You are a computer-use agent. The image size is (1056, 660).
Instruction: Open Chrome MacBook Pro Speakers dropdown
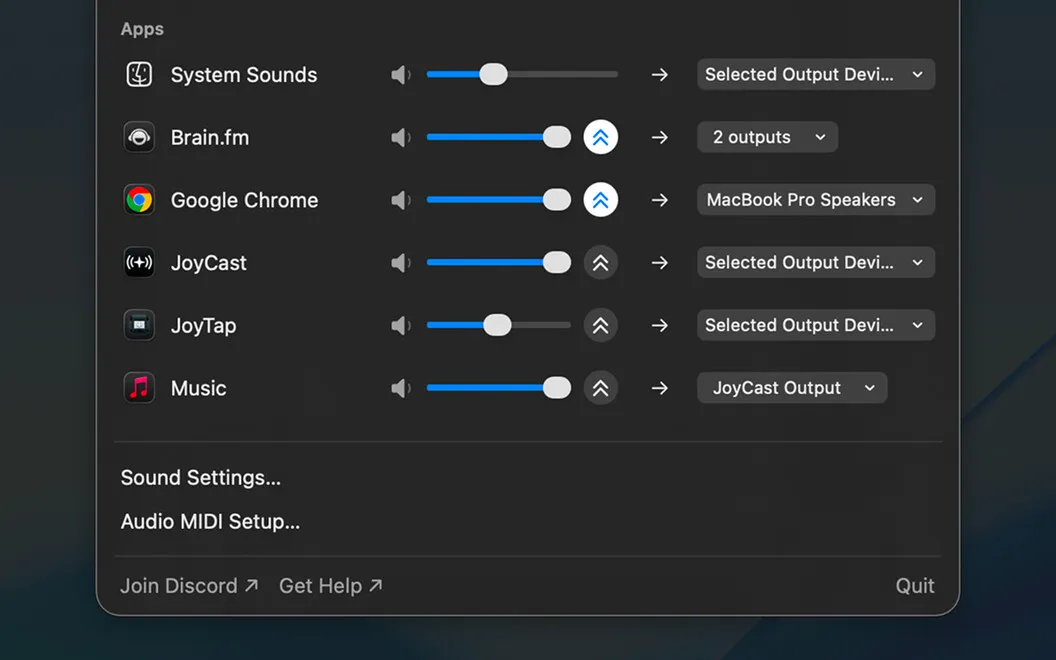coord(816,199)
